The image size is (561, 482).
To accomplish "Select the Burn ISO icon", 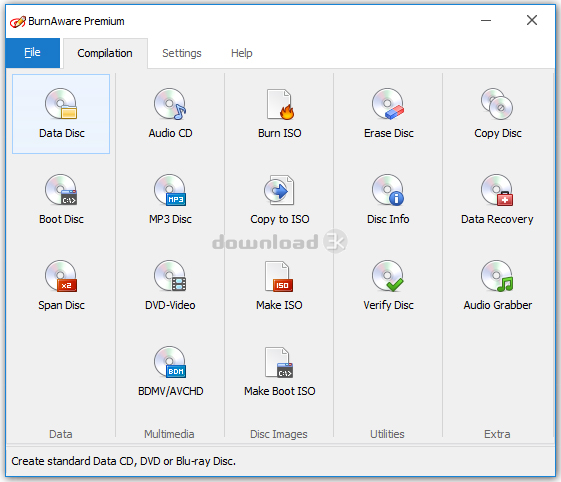I will 279,114.
